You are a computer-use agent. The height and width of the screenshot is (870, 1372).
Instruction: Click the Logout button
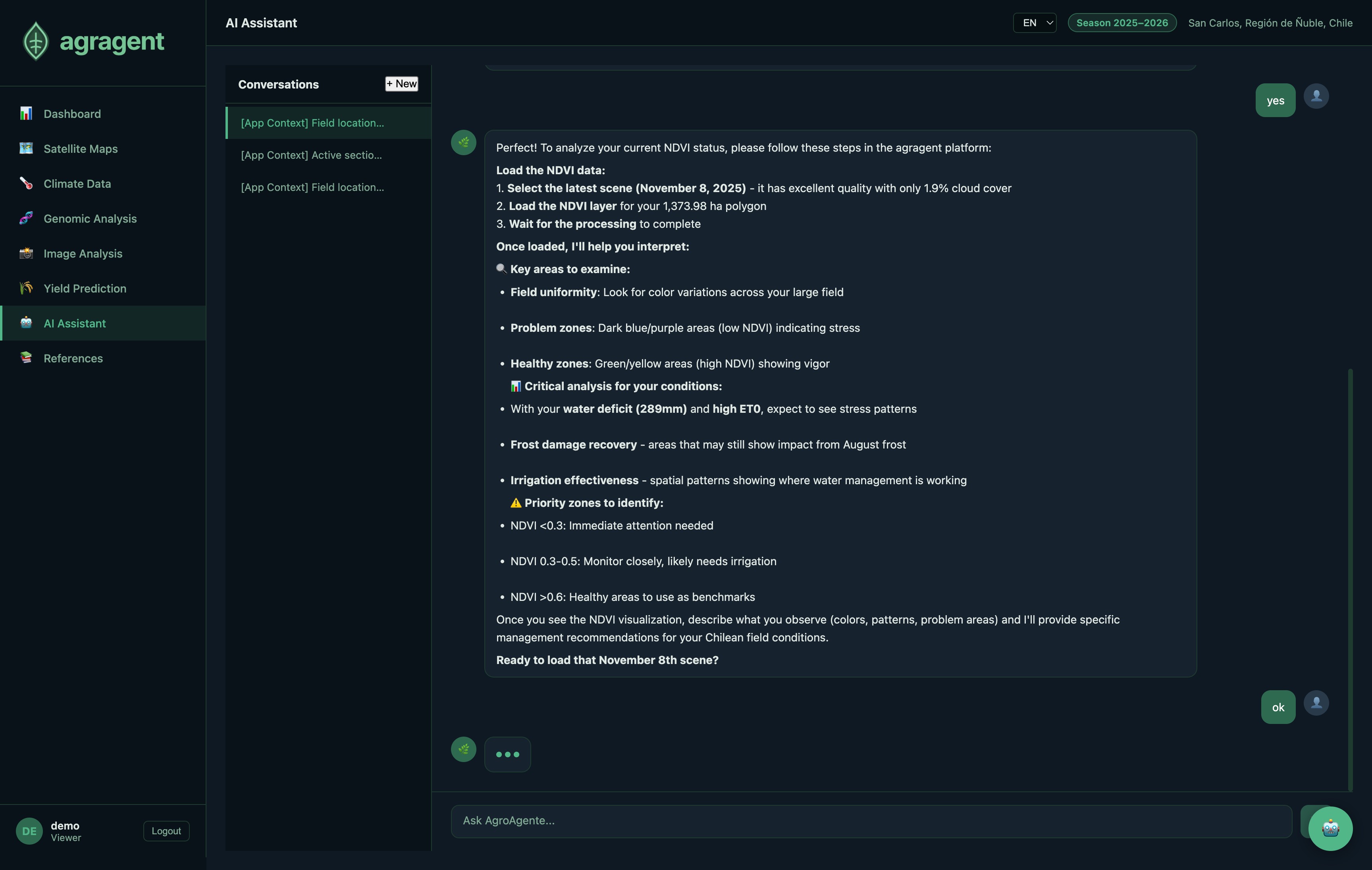coord(166,831)
